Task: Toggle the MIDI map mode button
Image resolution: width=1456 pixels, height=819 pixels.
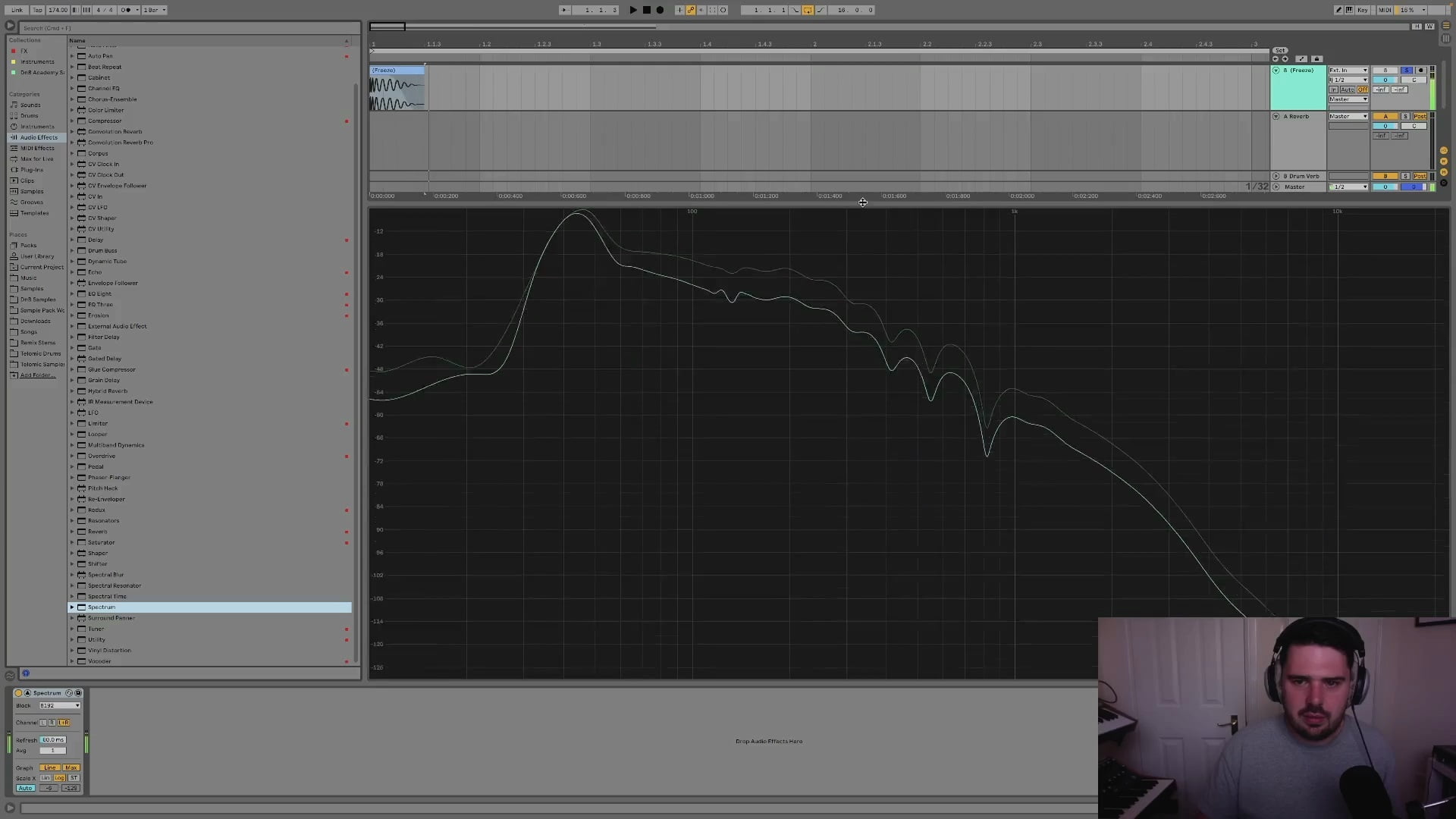Action: [x=1385, y=10]
